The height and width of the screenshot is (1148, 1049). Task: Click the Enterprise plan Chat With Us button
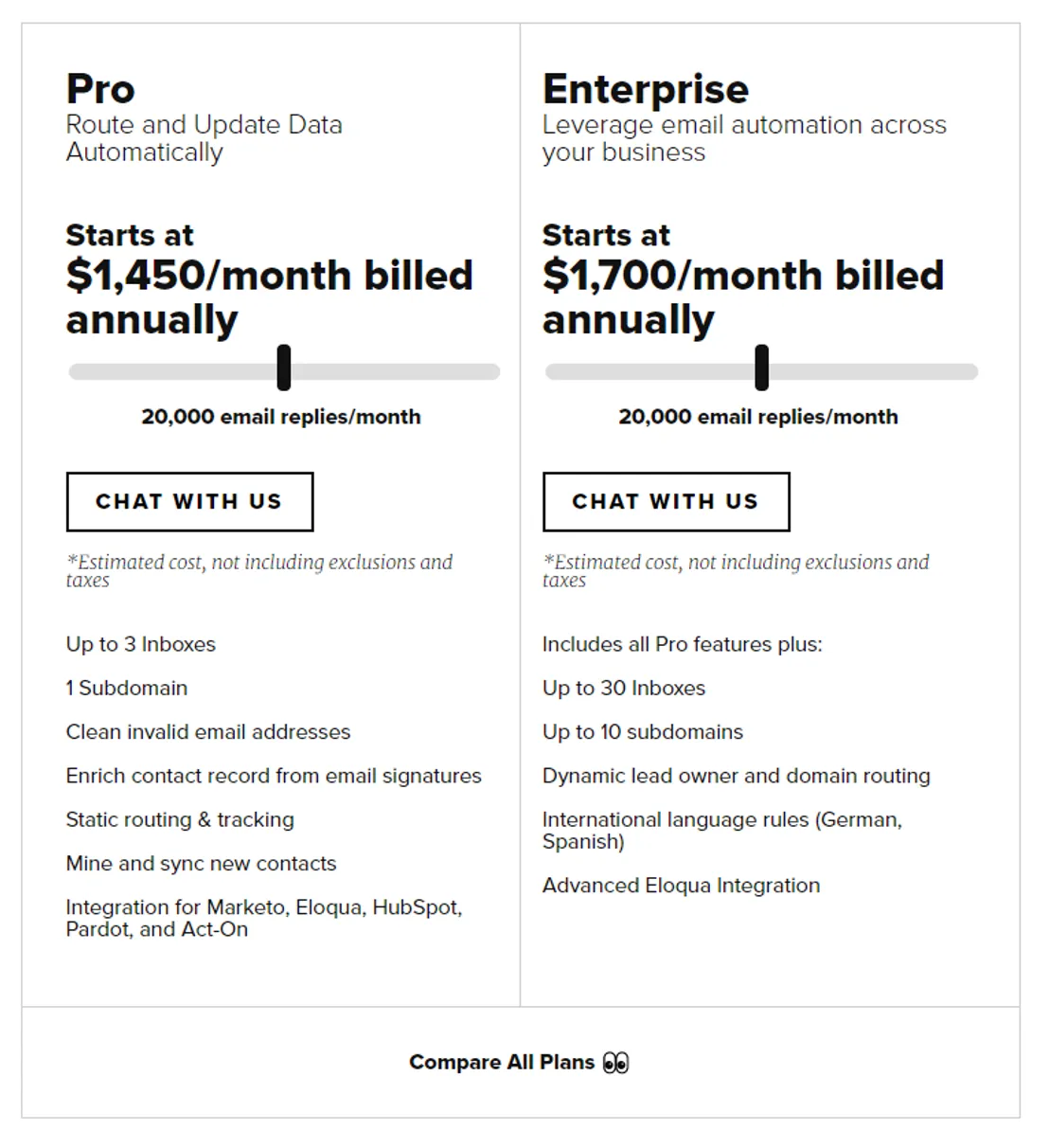click(666, 502)
